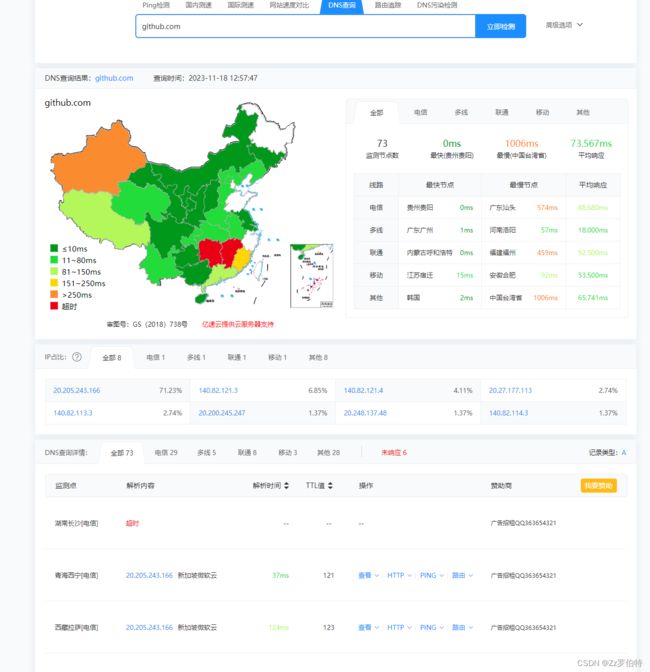The image size is (650, 672).
Task: Select 电信 29 tab in DNS查询详情
Action: (166, 452)
